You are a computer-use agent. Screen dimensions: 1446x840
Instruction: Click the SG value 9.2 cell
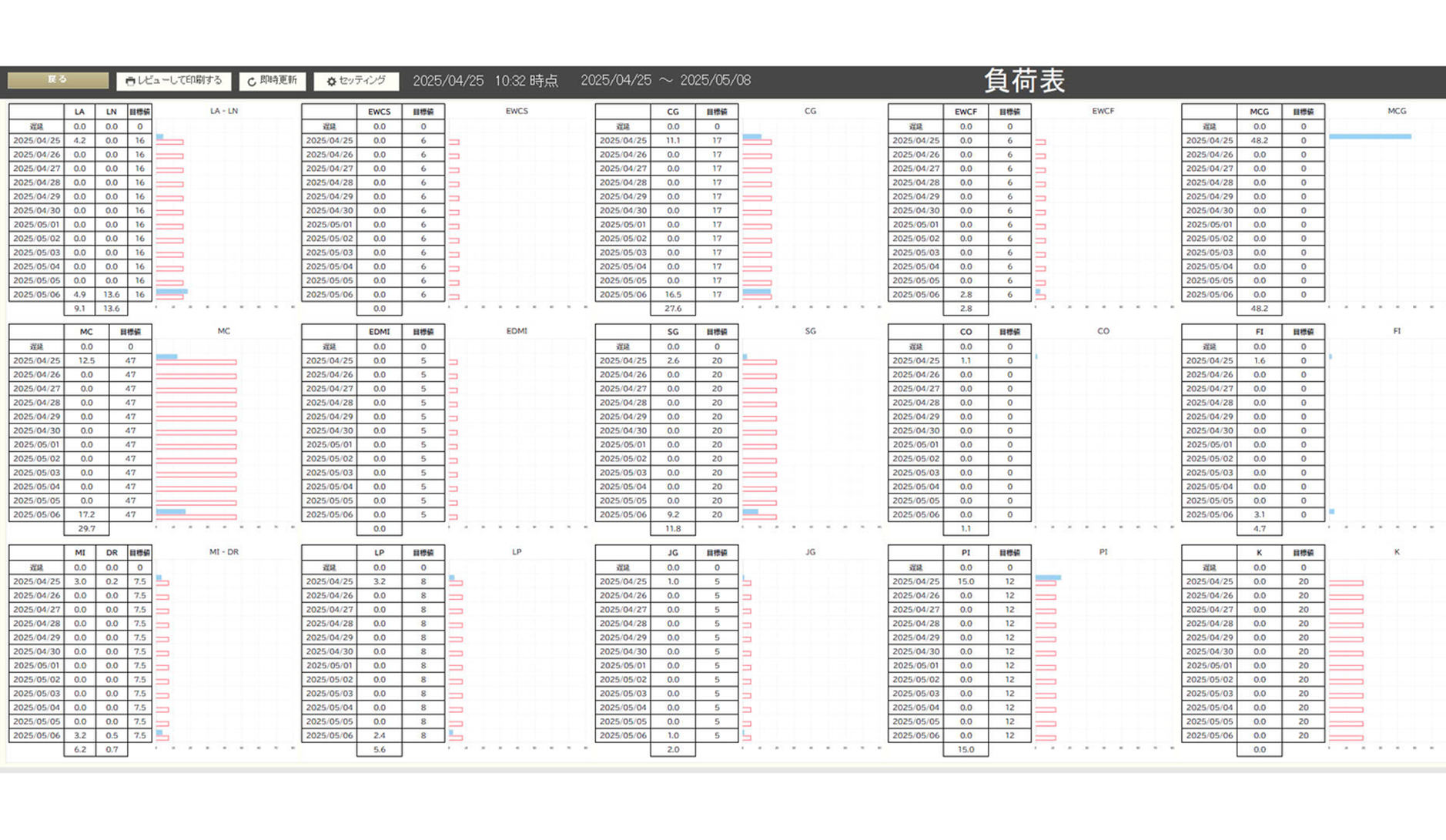673,514
